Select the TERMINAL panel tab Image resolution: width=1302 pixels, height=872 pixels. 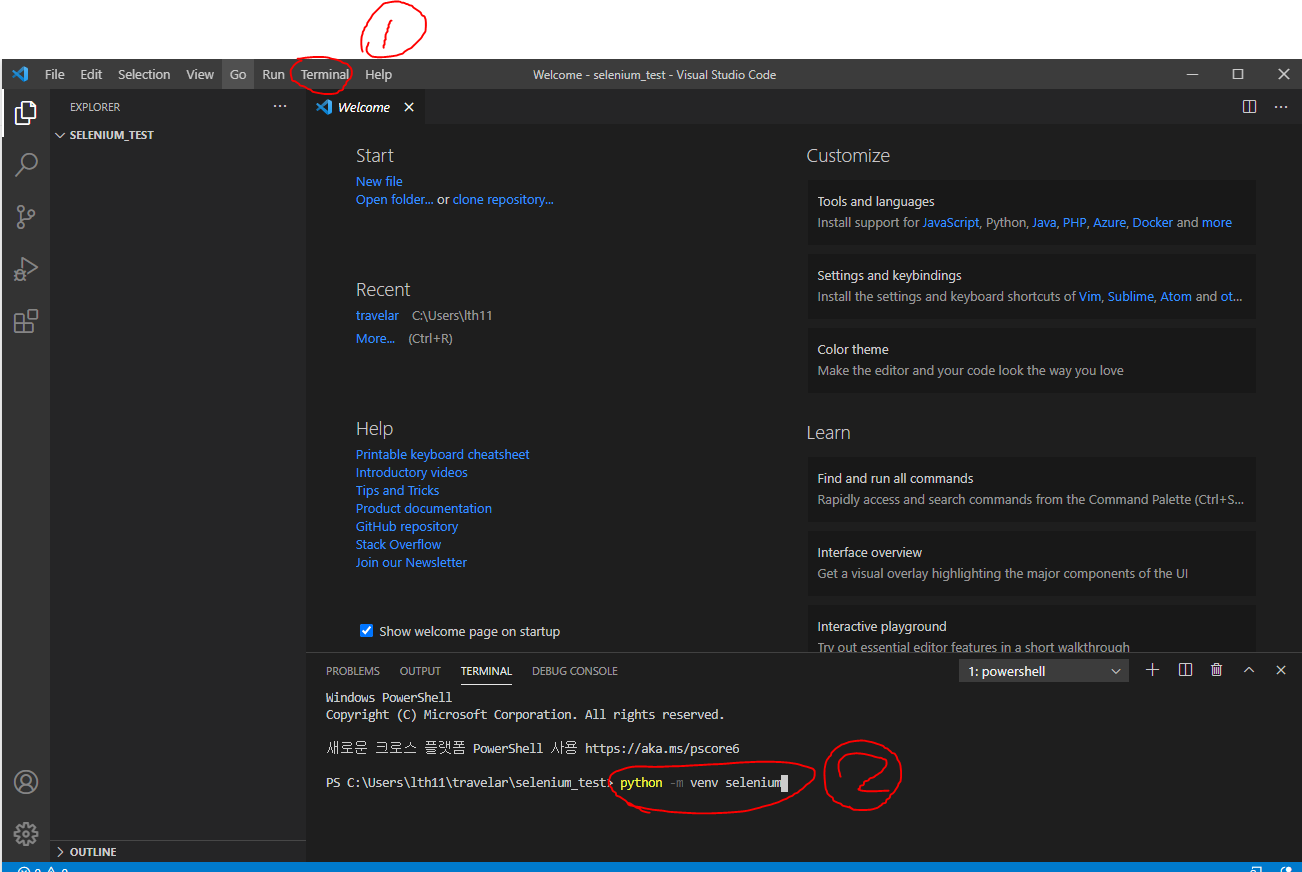coord(486,671)
